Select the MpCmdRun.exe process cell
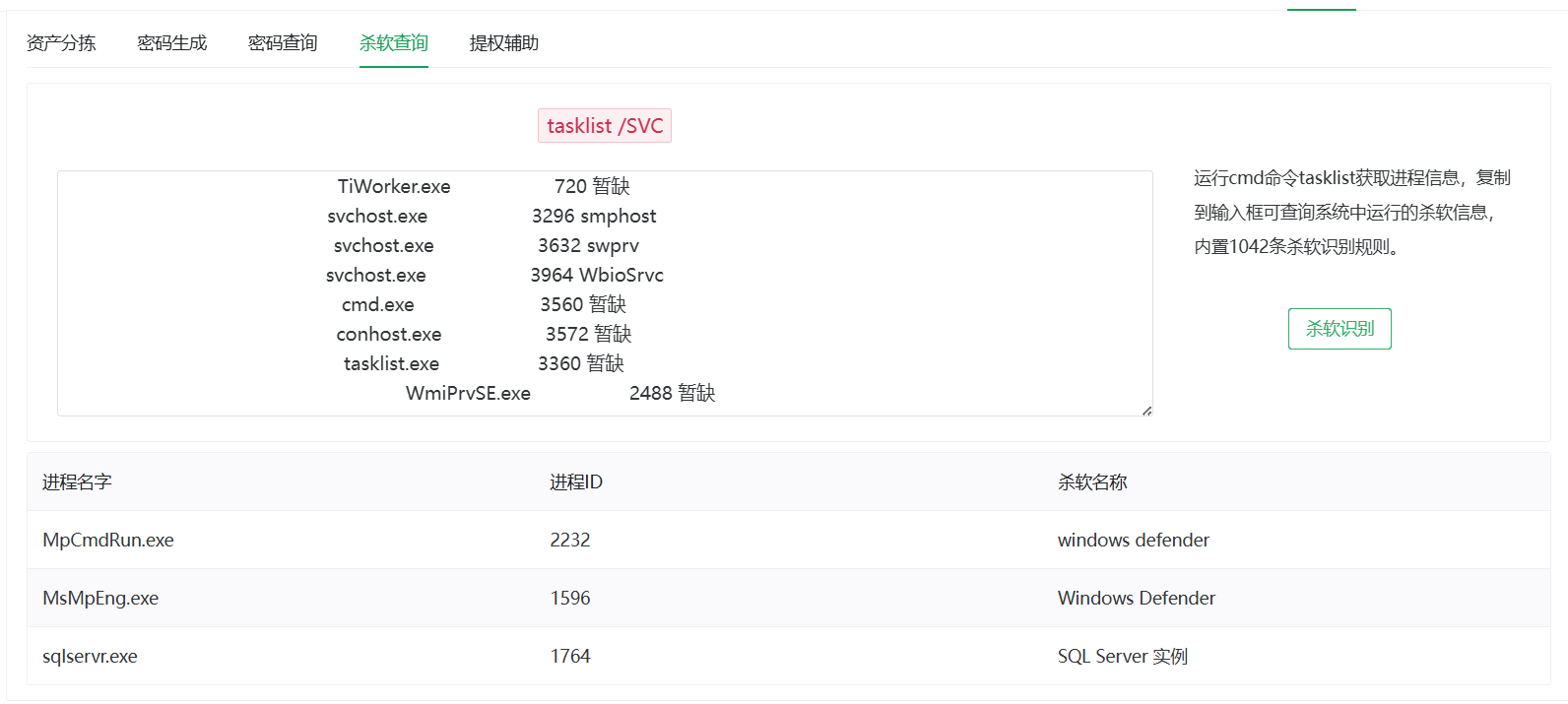The image size is (1568, 704). [108, 541]
